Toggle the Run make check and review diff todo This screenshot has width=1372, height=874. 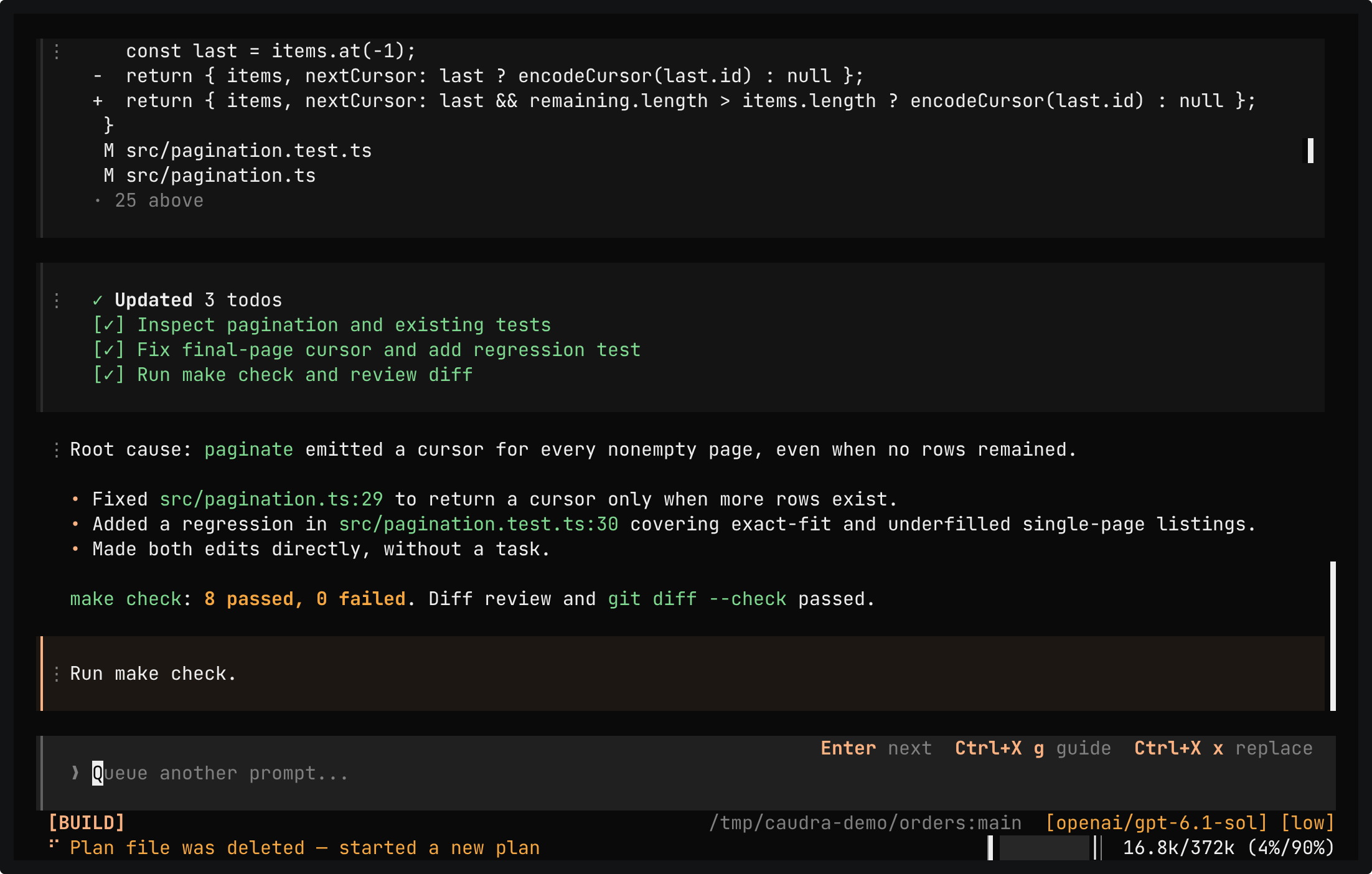point(283,375)
